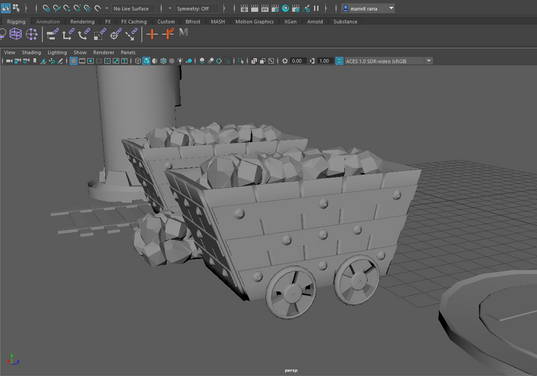Click Render Current Frame clapboard icon
The image size is (537, 376).
point(254,8)
